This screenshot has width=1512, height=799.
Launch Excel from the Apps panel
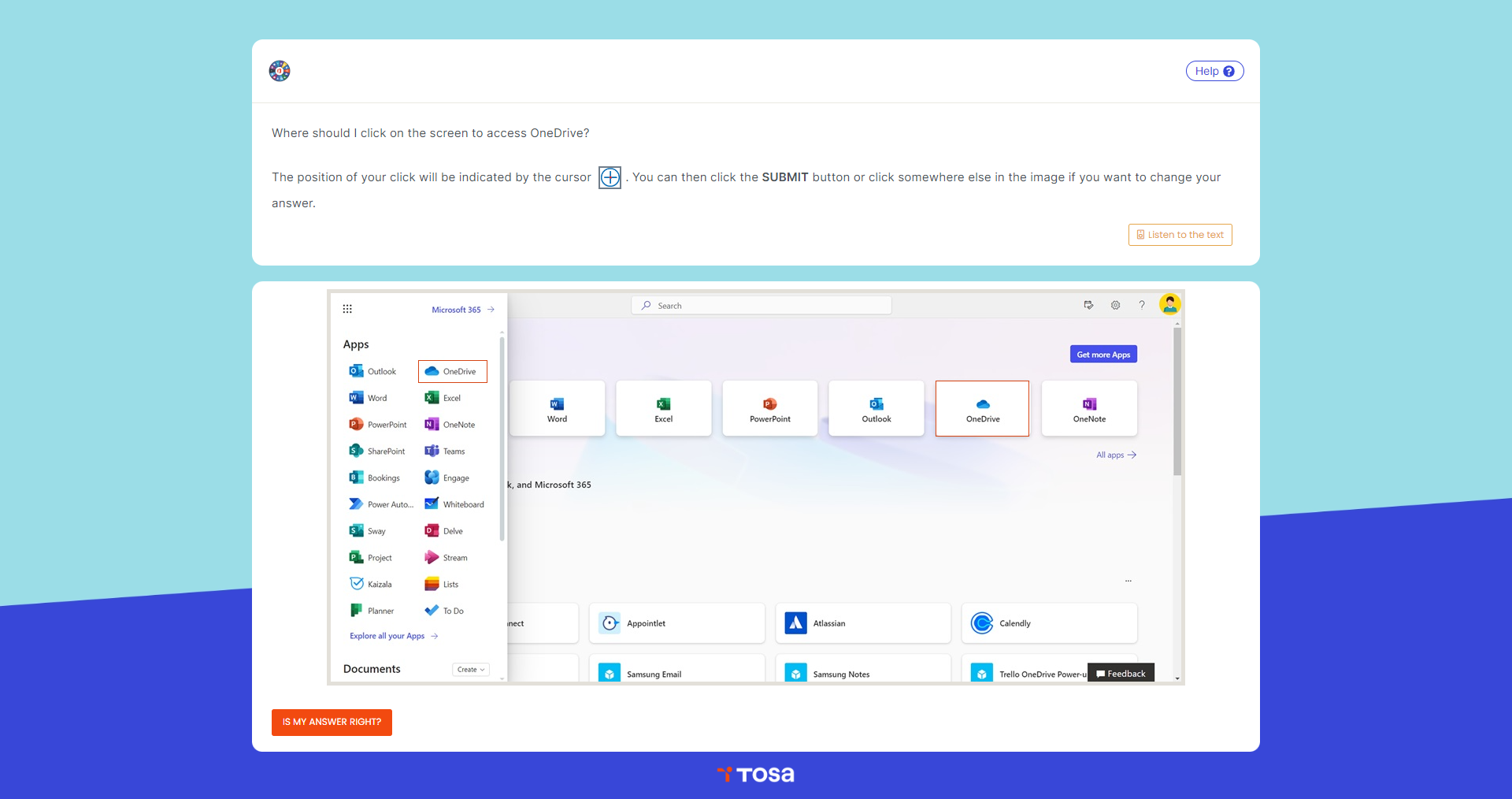[443, 398]
